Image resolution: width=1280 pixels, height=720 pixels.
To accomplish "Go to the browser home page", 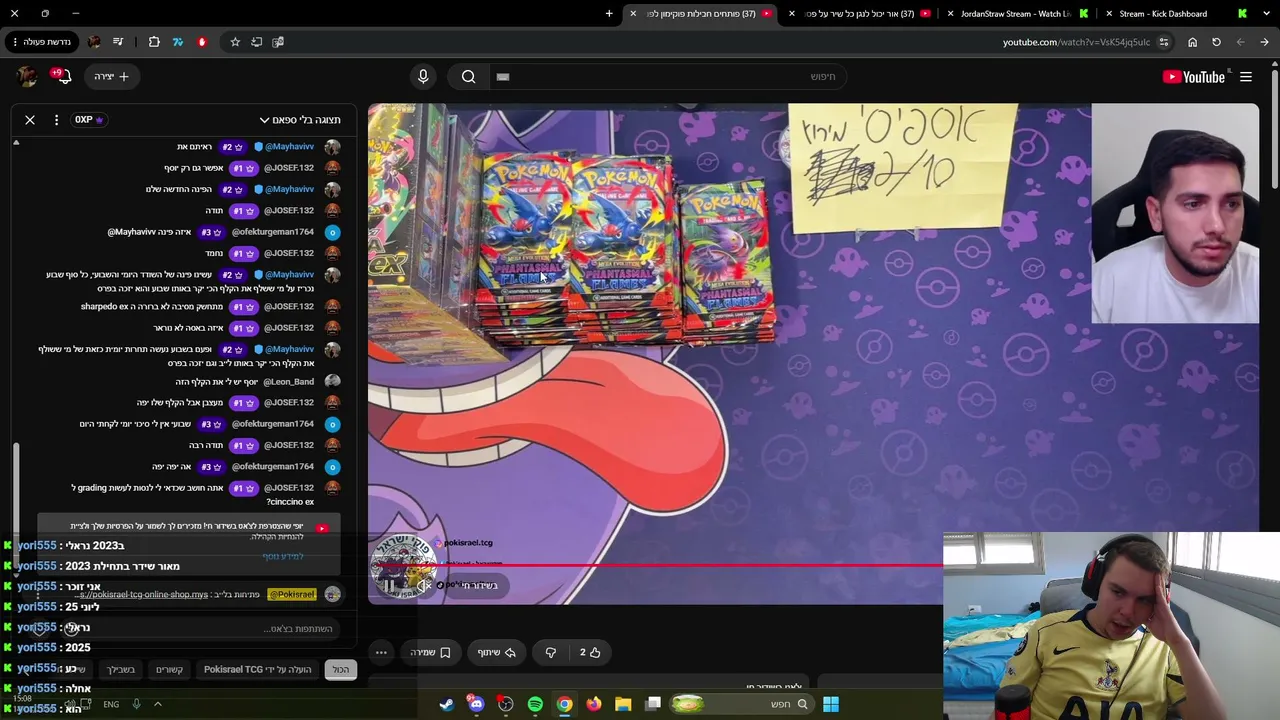I will click(x=1192, y=42).
